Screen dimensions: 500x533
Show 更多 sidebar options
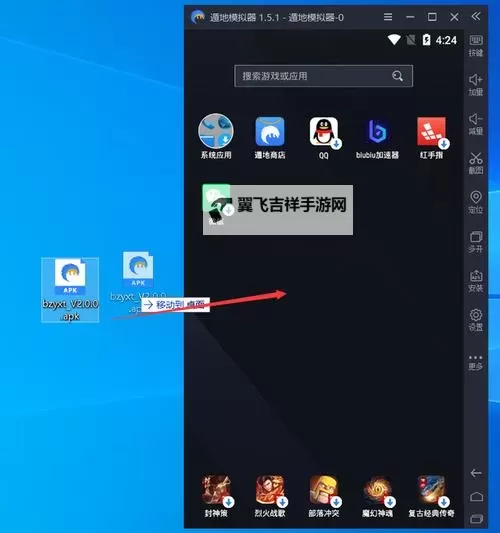click(476, 362)
